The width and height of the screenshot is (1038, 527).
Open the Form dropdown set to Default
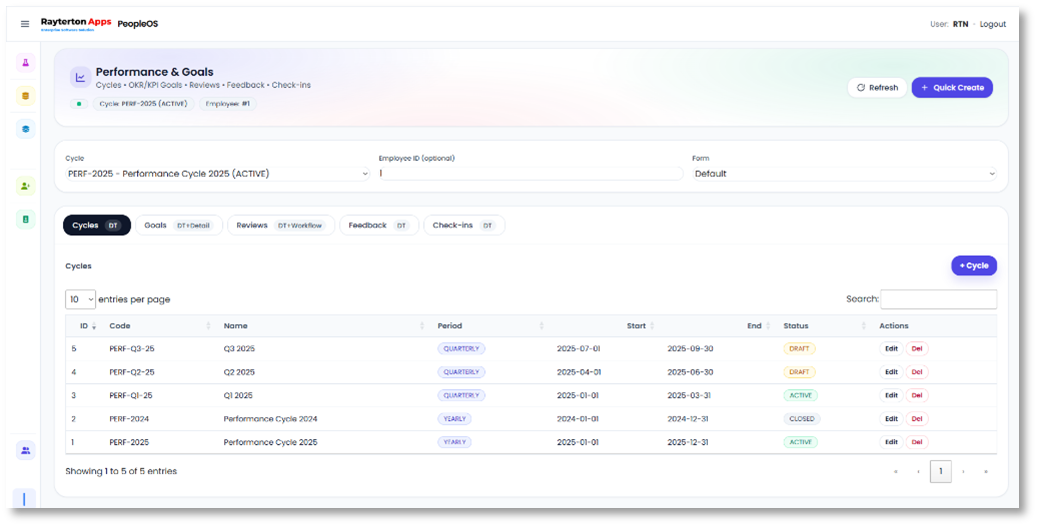click(844, 174)
